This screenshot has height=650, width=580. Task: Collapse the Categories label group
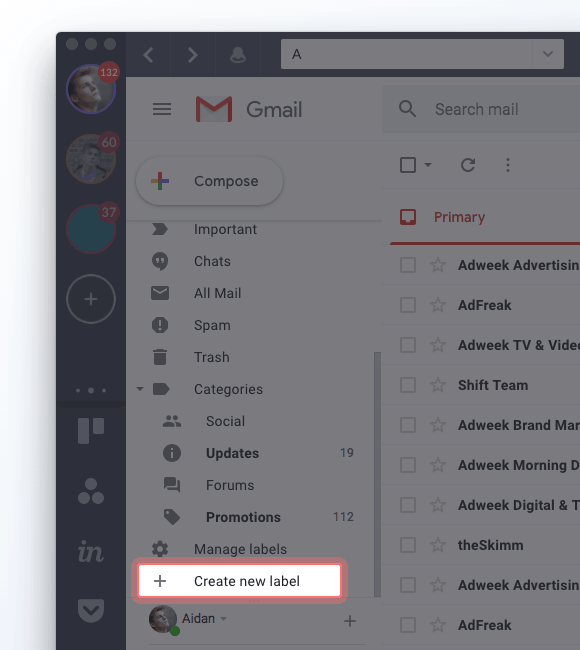click(140, 389)
